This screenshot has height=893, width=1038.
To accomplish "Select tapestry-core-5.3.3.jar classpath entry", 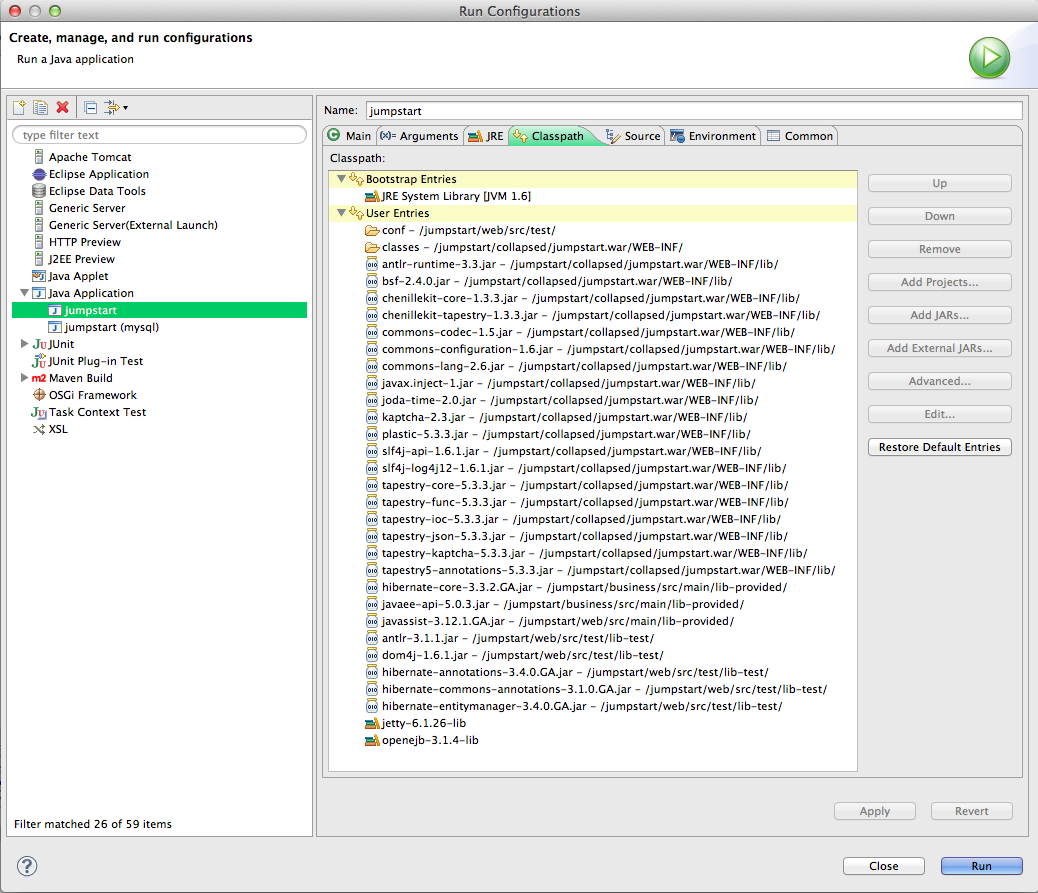I will (585, 485).
